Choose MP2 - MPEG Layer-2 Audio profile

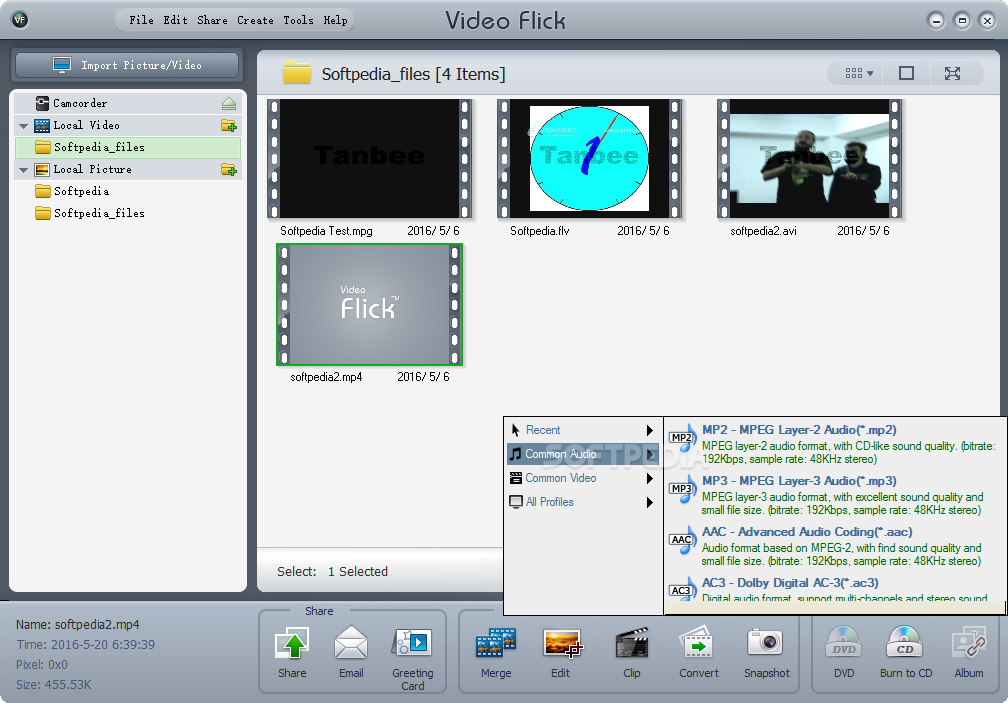pyautogui.click(x=834, y=443)
